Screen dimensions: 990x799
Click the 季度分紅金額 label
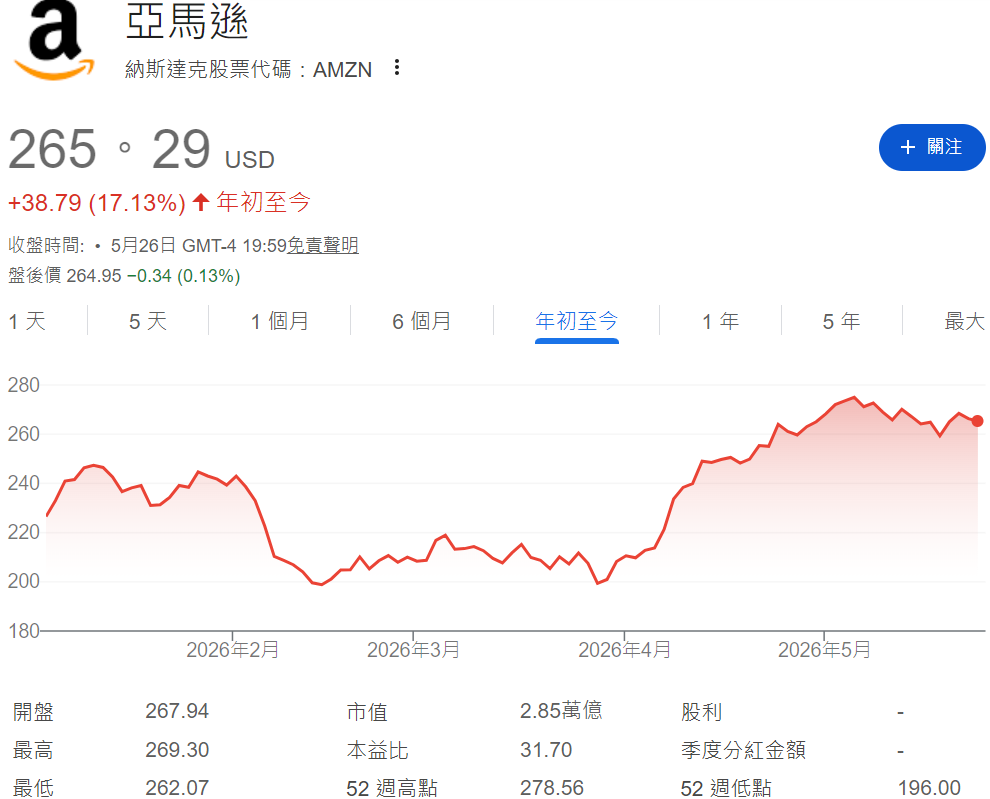click(743, 750)
